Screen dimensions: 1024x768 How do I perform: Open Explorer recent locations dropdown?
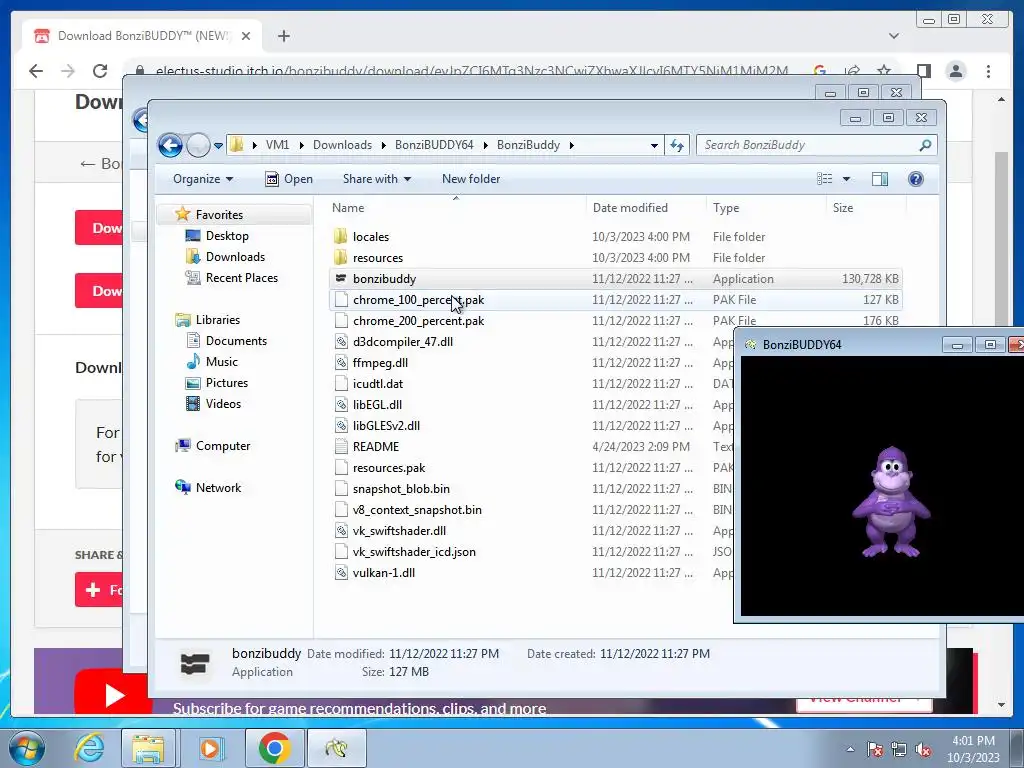(x=218, y=145)
